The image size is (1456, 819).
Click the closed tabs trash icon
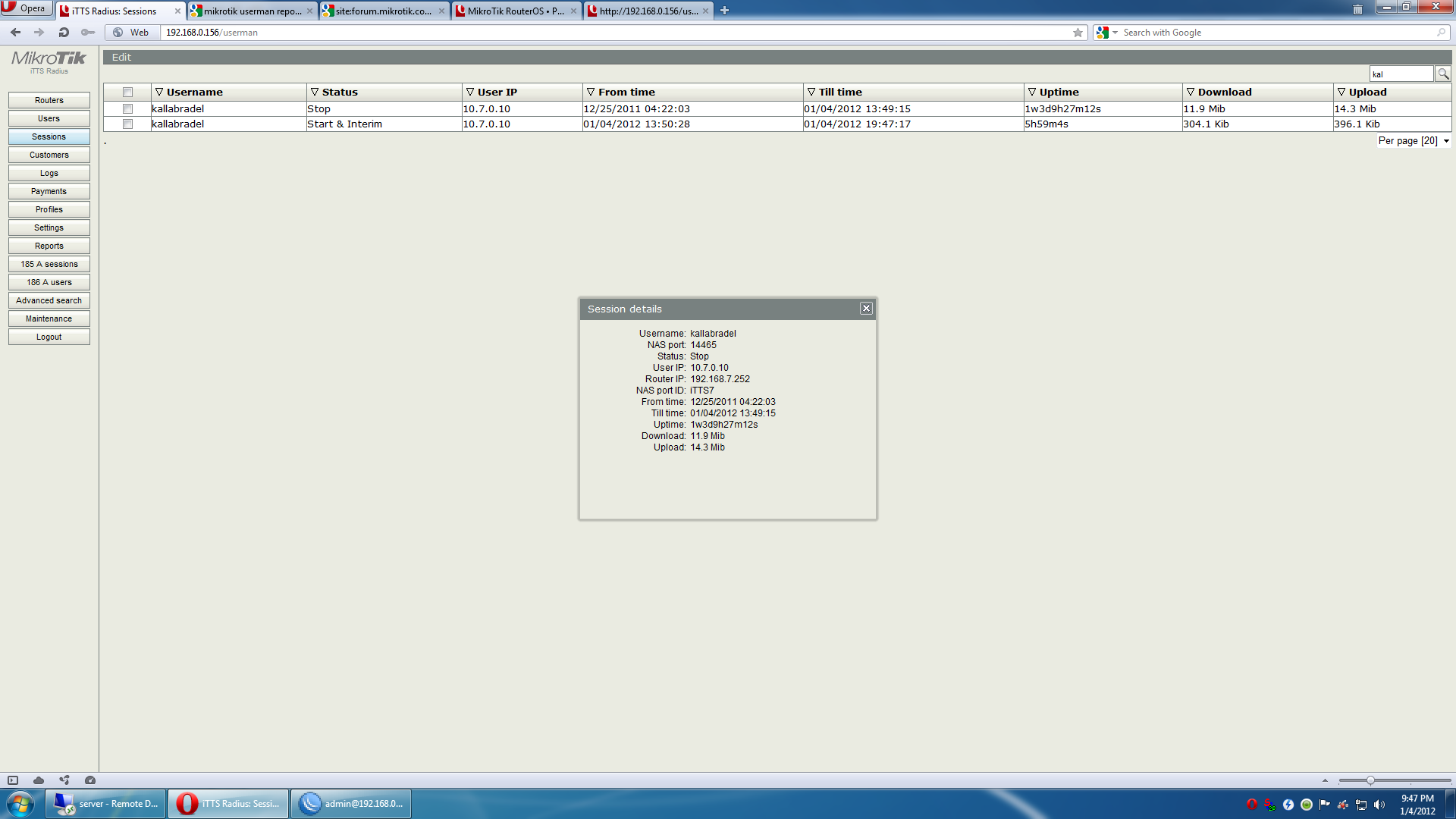point(1357,10)
